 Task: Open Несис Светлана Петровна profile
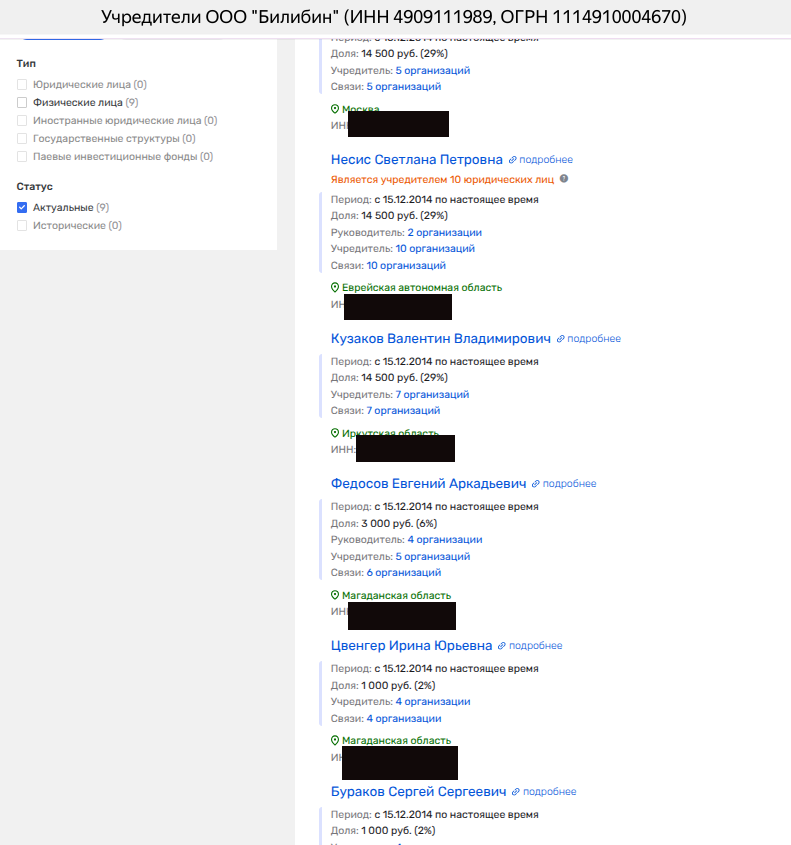[x=416, y=160]
